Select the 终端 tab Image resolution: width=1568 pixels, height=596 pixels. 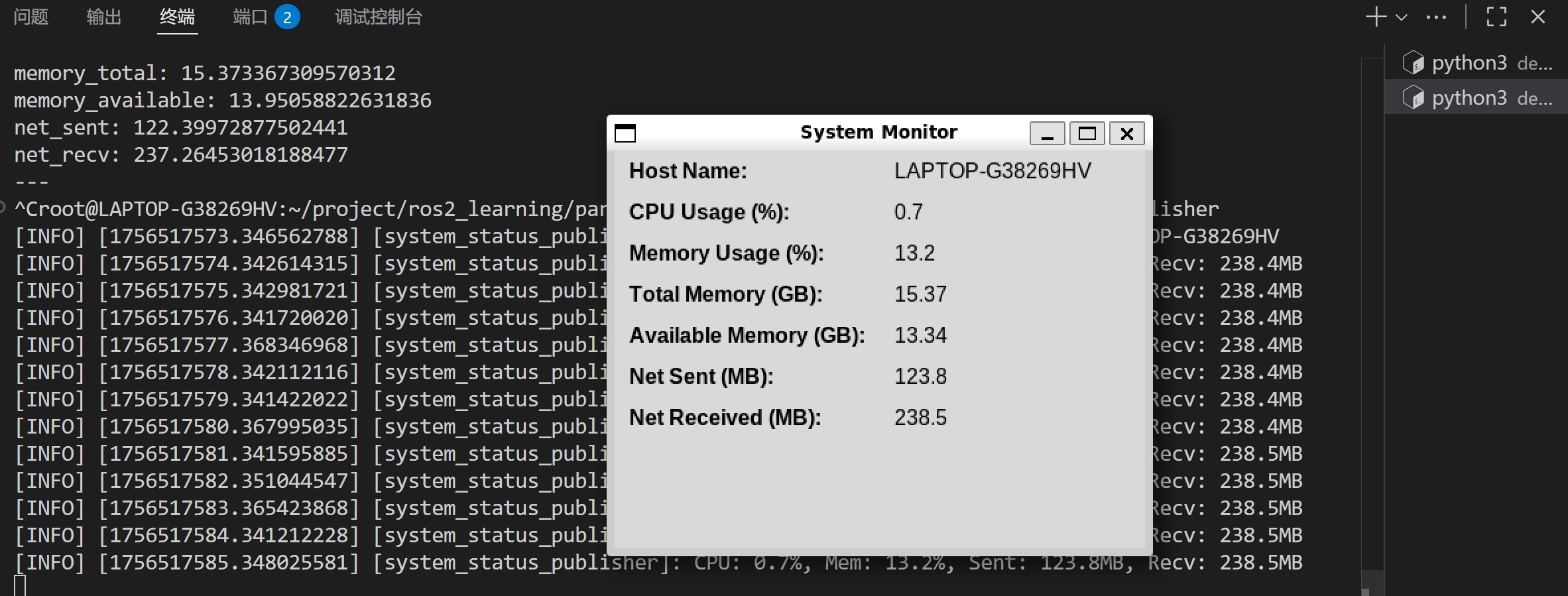177,17
